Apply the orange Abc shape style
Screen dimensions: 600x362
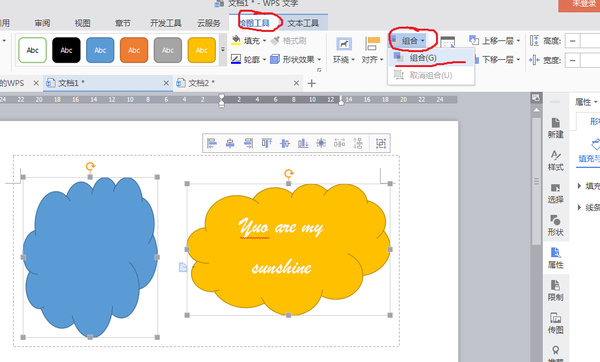(134, 50)
